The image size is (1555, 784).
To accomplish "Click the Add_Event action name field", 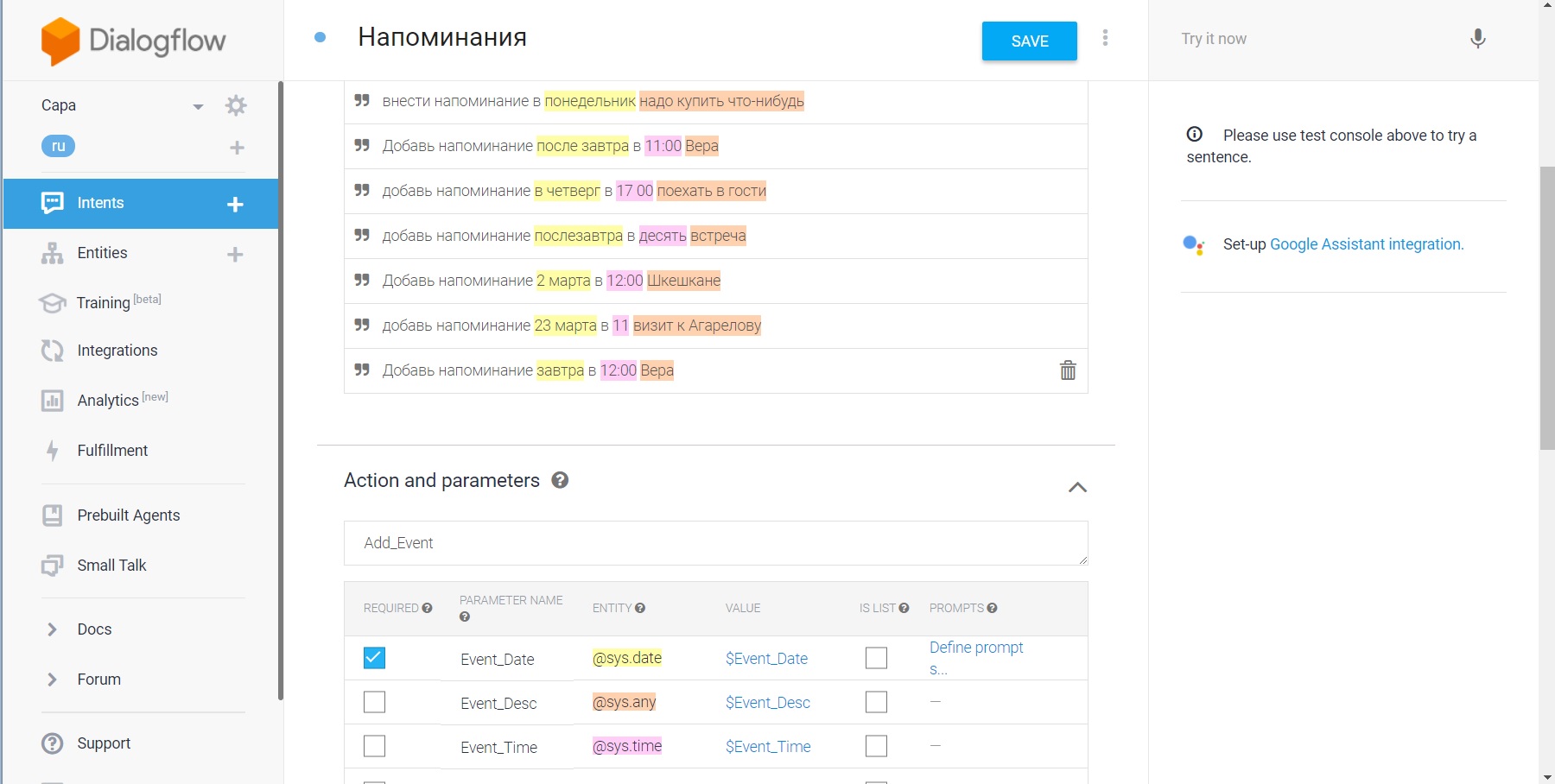I will [715, 543].
